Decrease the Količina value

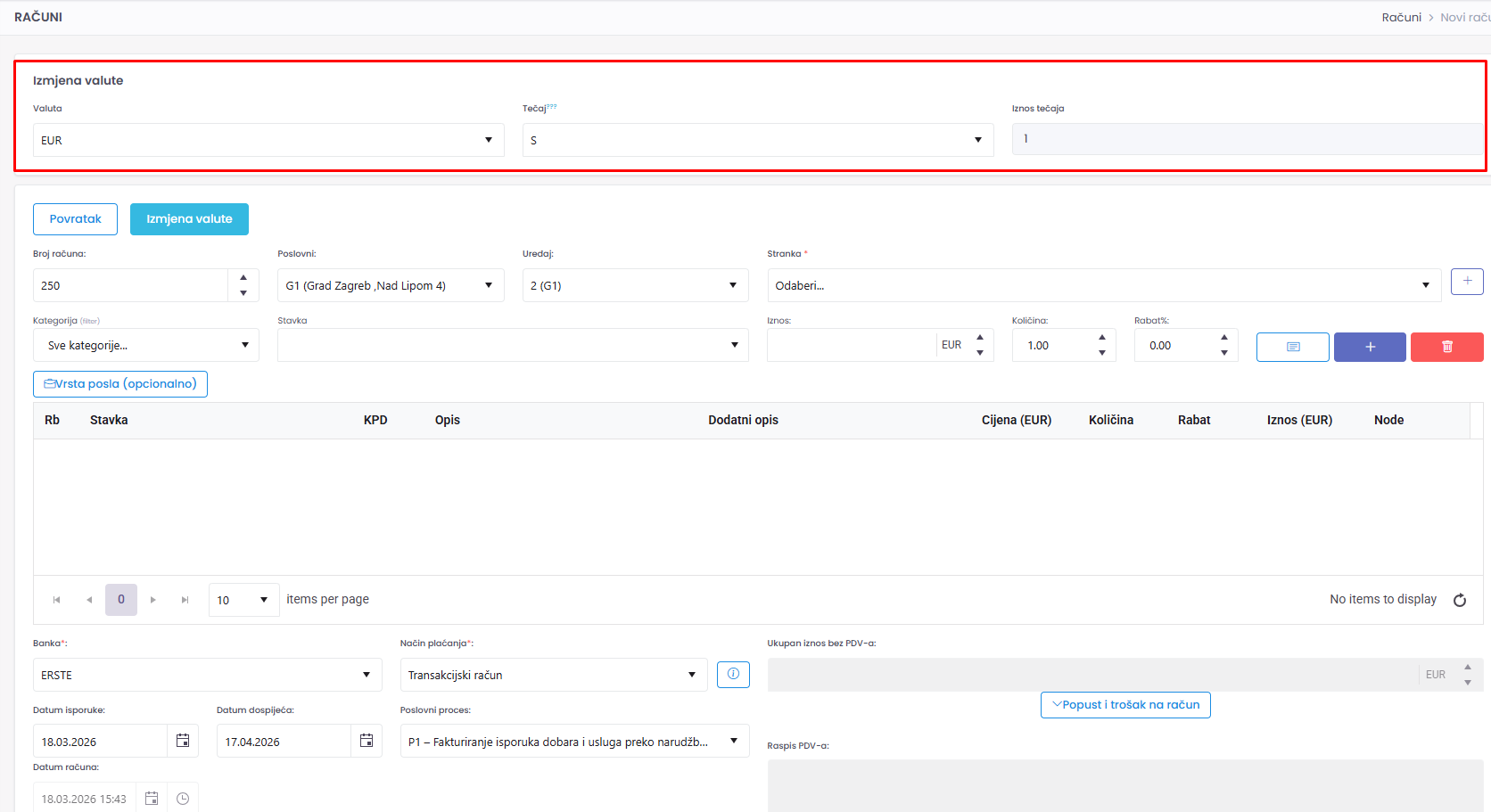tap(1102, 353)
